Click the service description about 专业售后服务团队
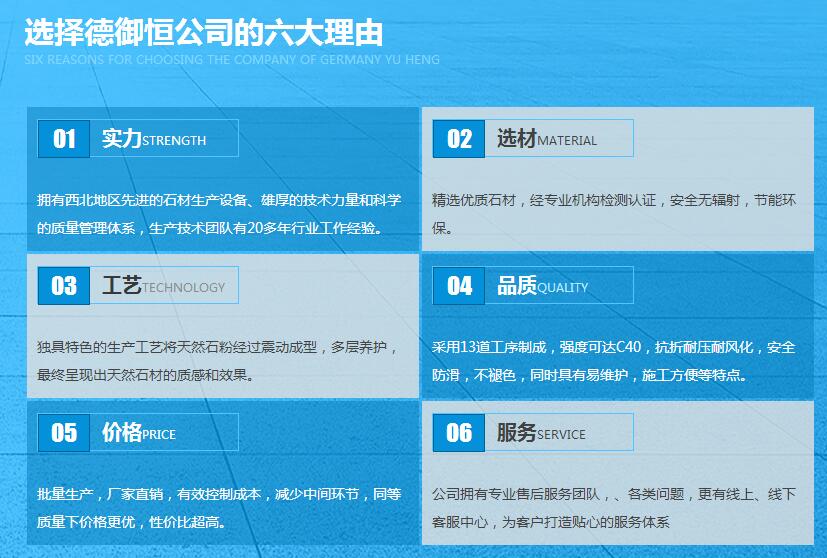The height and width of the screenshot is (558, 827). 614,507
